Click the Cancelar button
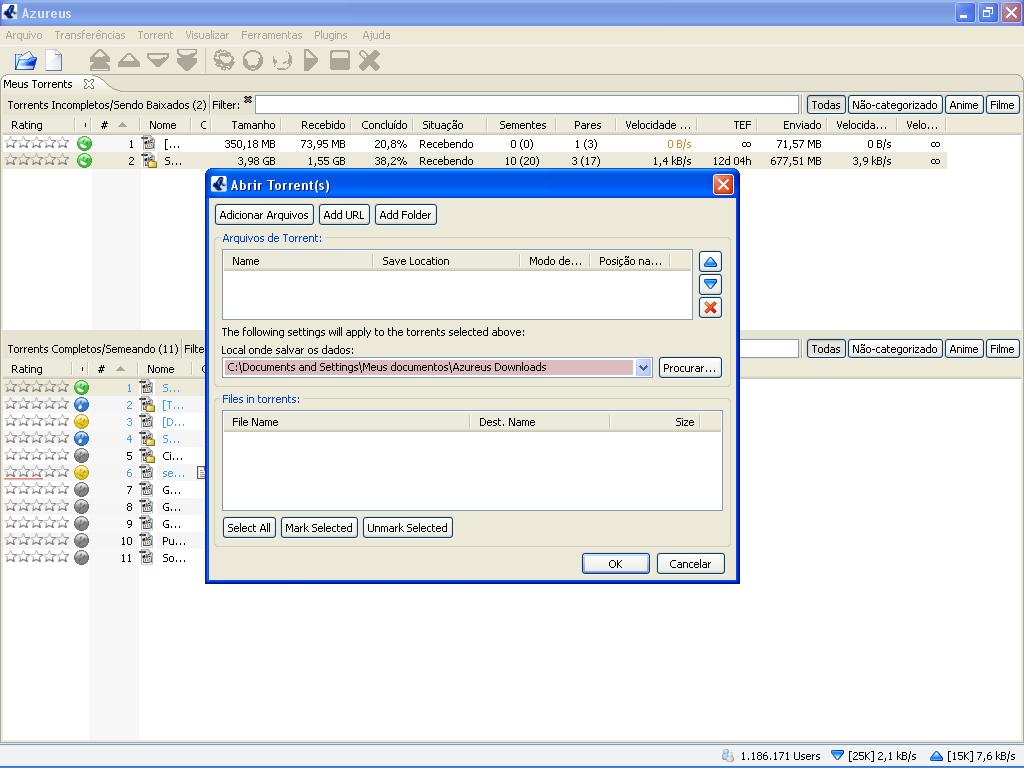 pyautogui.click(x=690, y=564)
